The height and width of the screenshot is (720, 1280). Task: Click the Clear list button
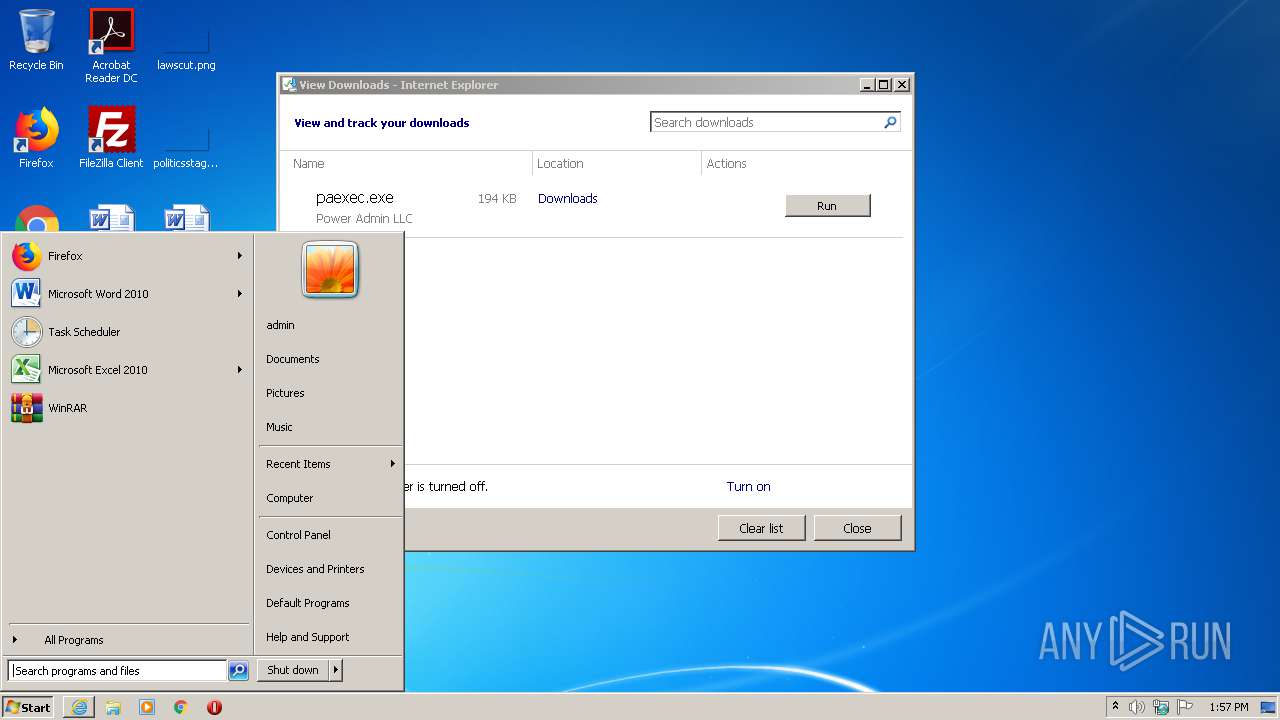761,528
